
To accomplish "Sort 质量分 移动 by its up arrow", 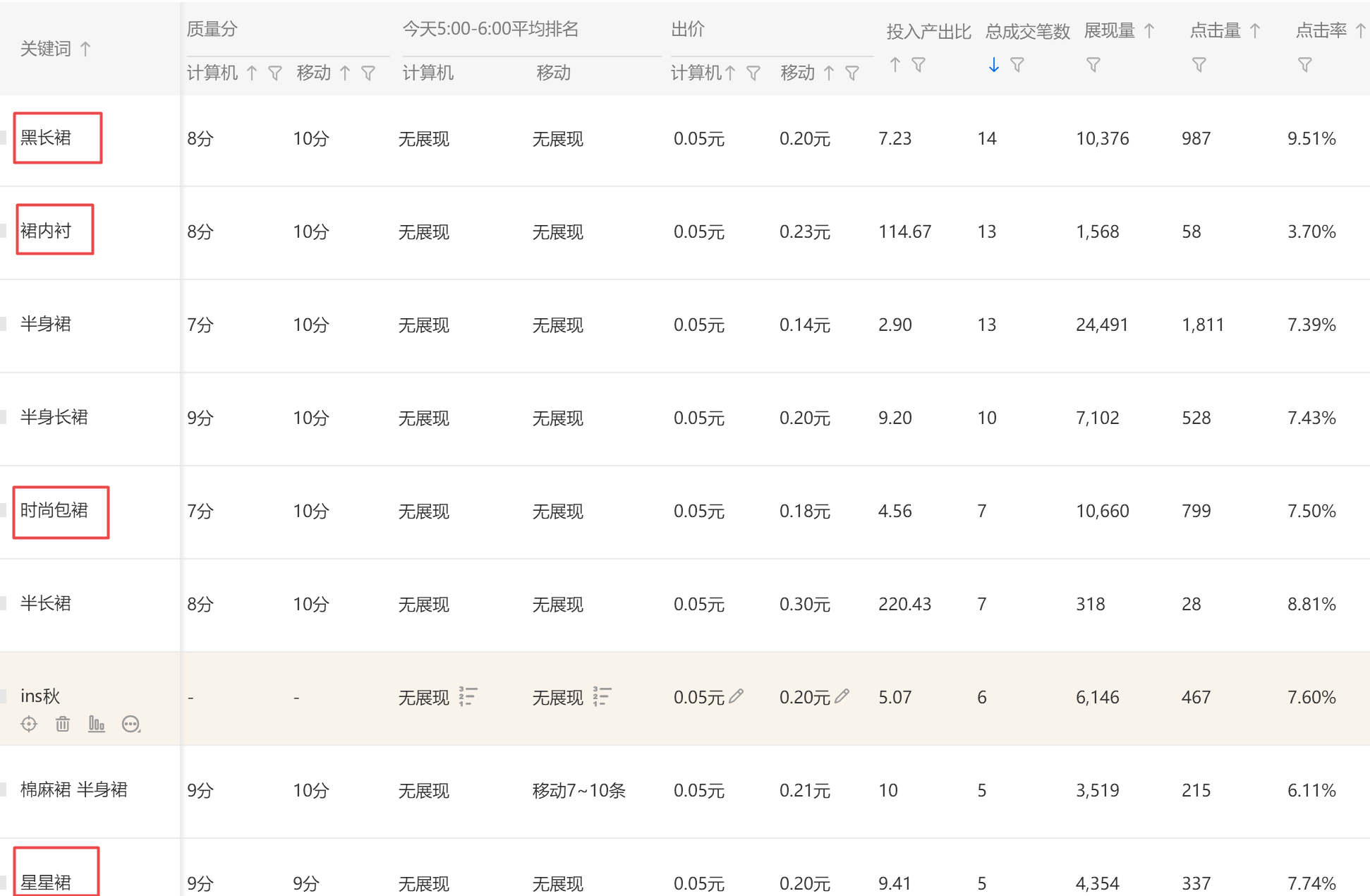I will point(345,73).
